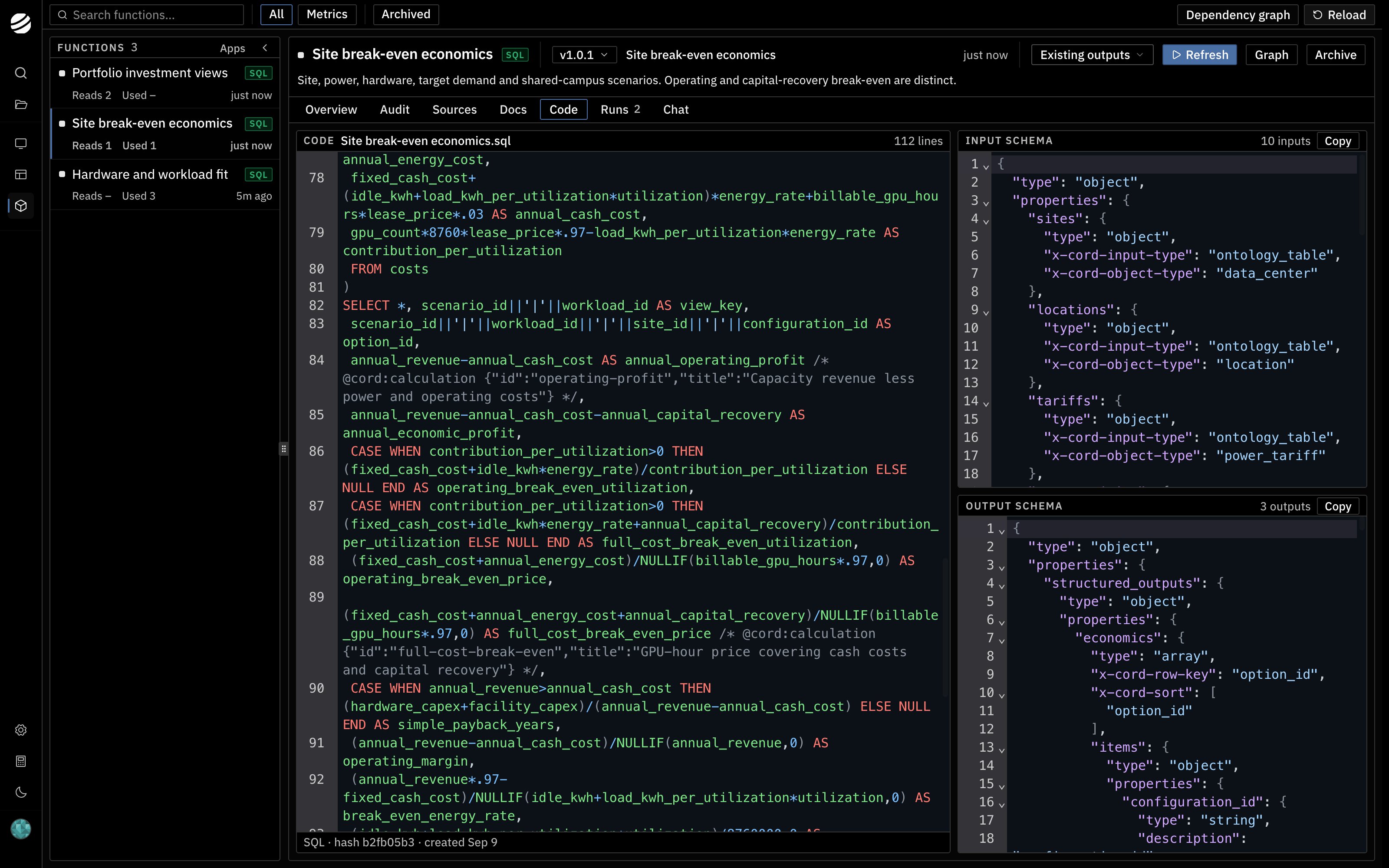The image size is (1389, 868).
Task: Click the panel resize grip handle
Action: tap(283, 449)
